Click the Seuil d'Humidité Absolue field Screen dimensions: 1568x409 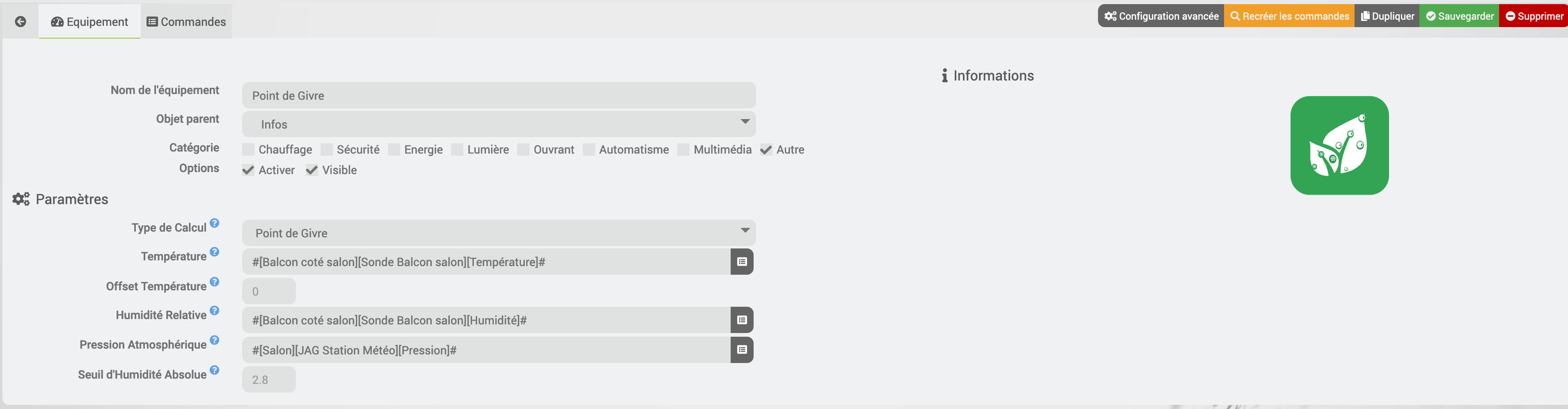pos(269,380)
